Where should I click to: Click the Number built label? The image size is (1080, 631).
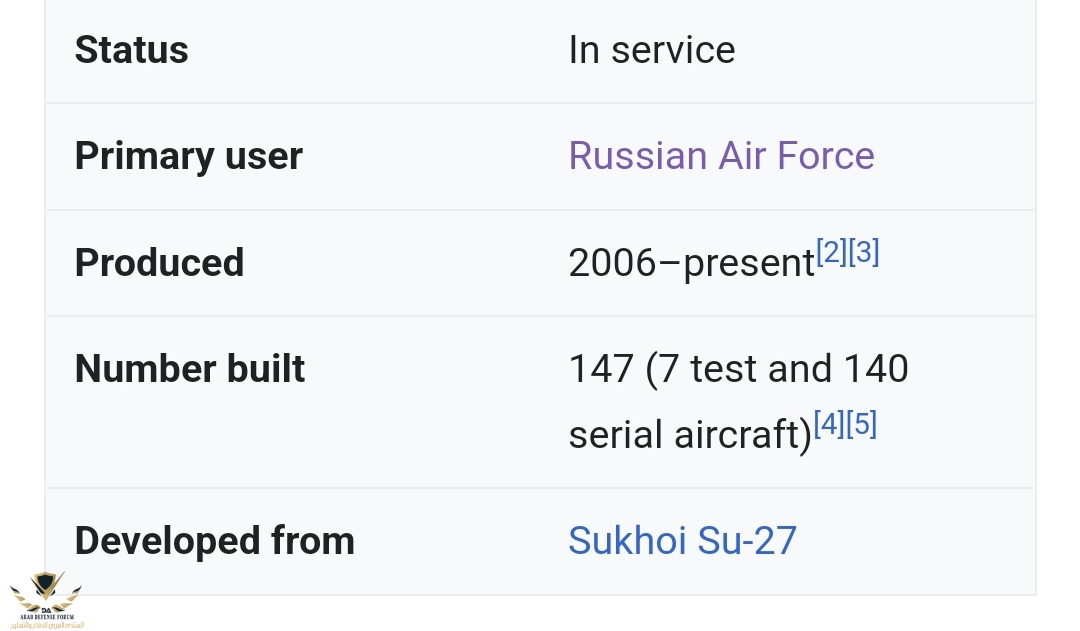point(189,369)
